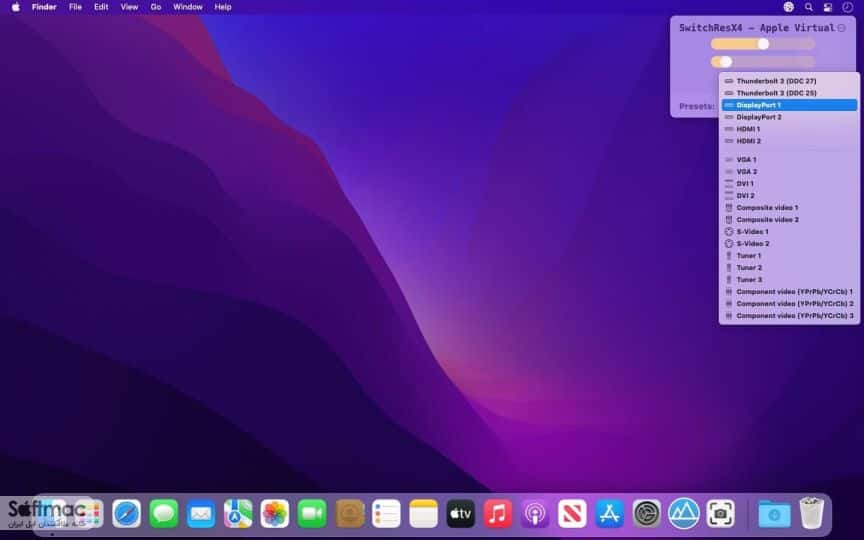Open Reminders from the Dock
Screen dimensions: 864x540
(386, 514)
